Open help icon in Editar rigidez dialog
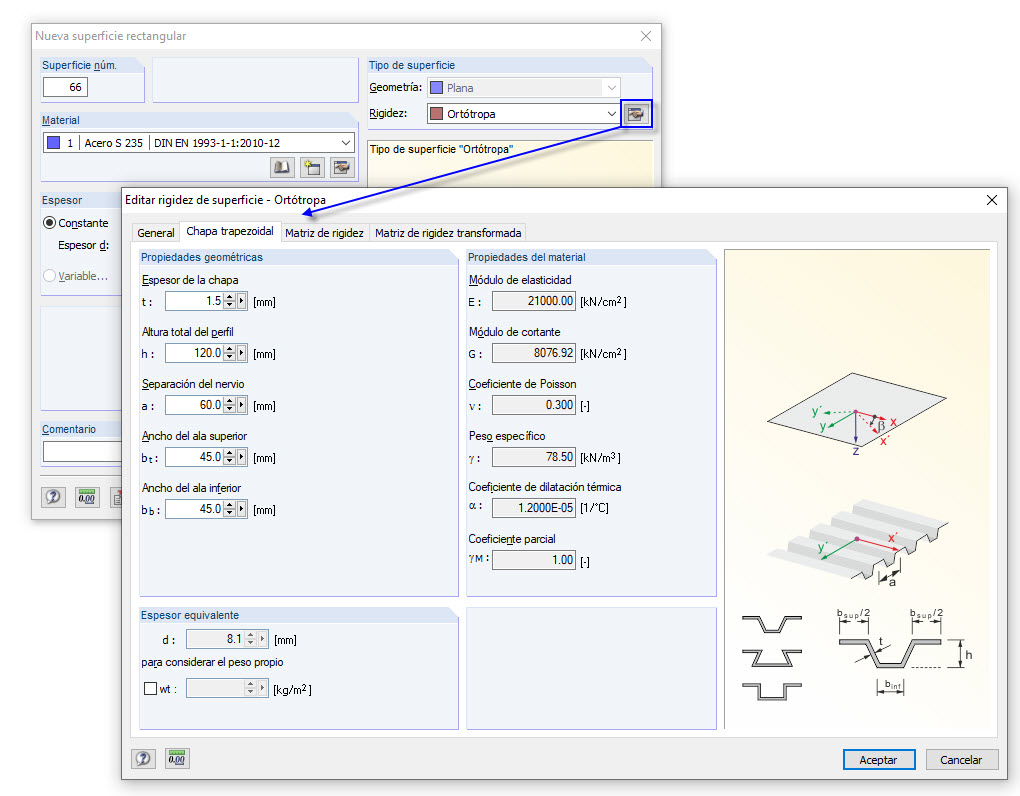Viewport: 1020px width, 796px height. point(143,758)
